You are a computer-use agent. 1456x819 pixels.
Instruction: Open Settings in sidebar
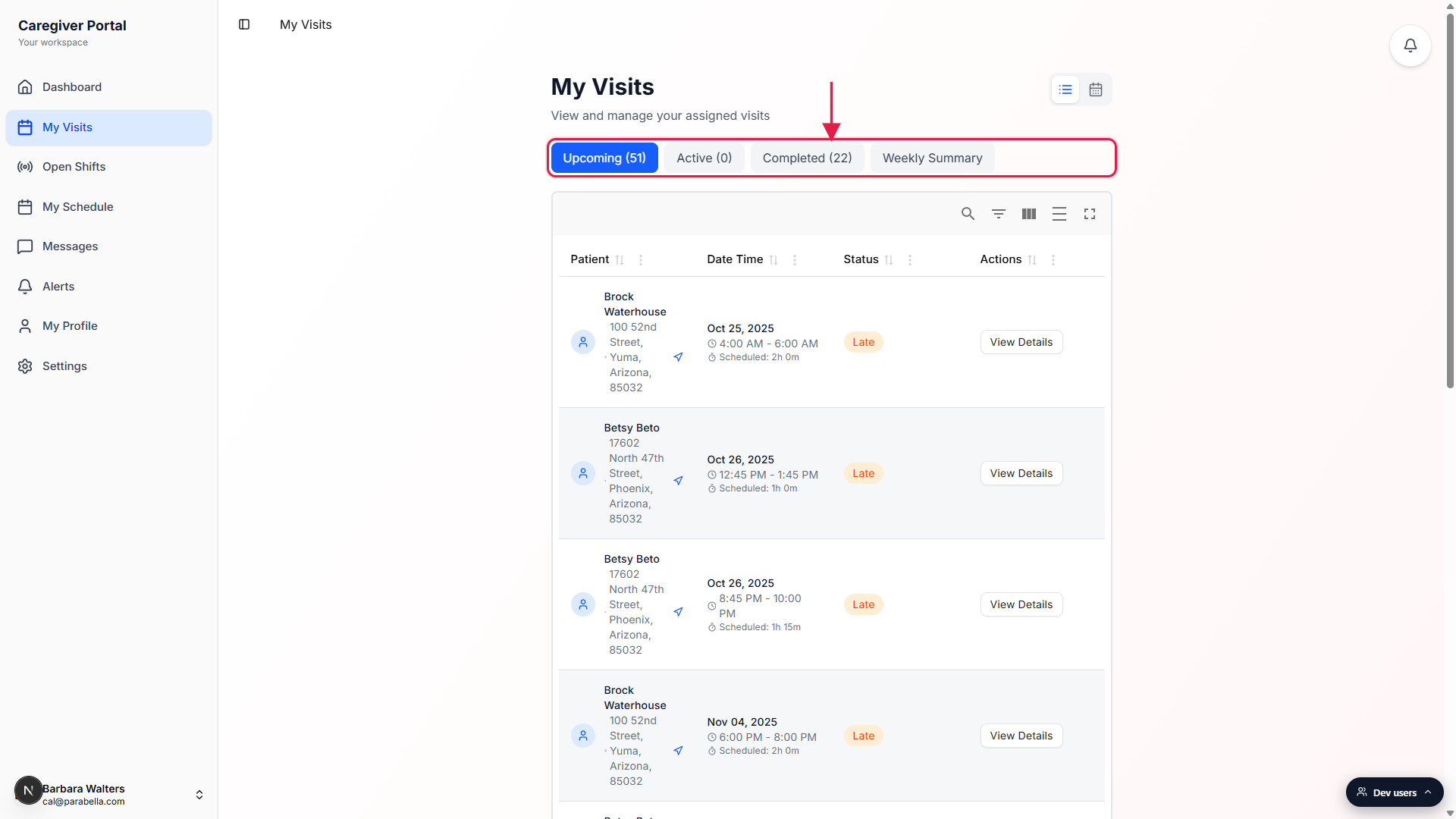(x=108, y=366)
